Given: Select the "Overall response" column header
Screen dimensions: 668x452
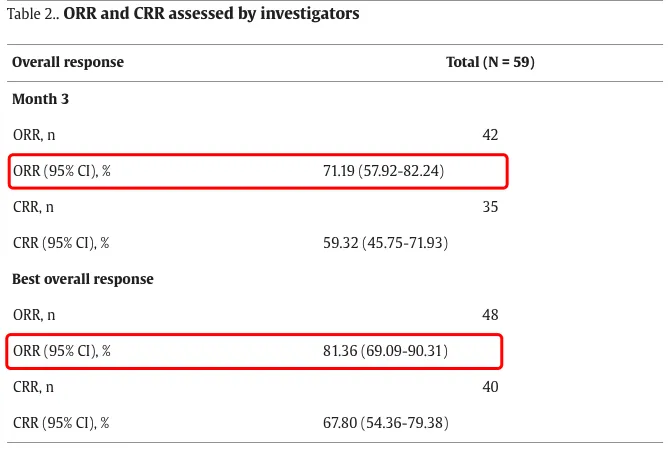Looking at the screenshot, I should point(68,62).
